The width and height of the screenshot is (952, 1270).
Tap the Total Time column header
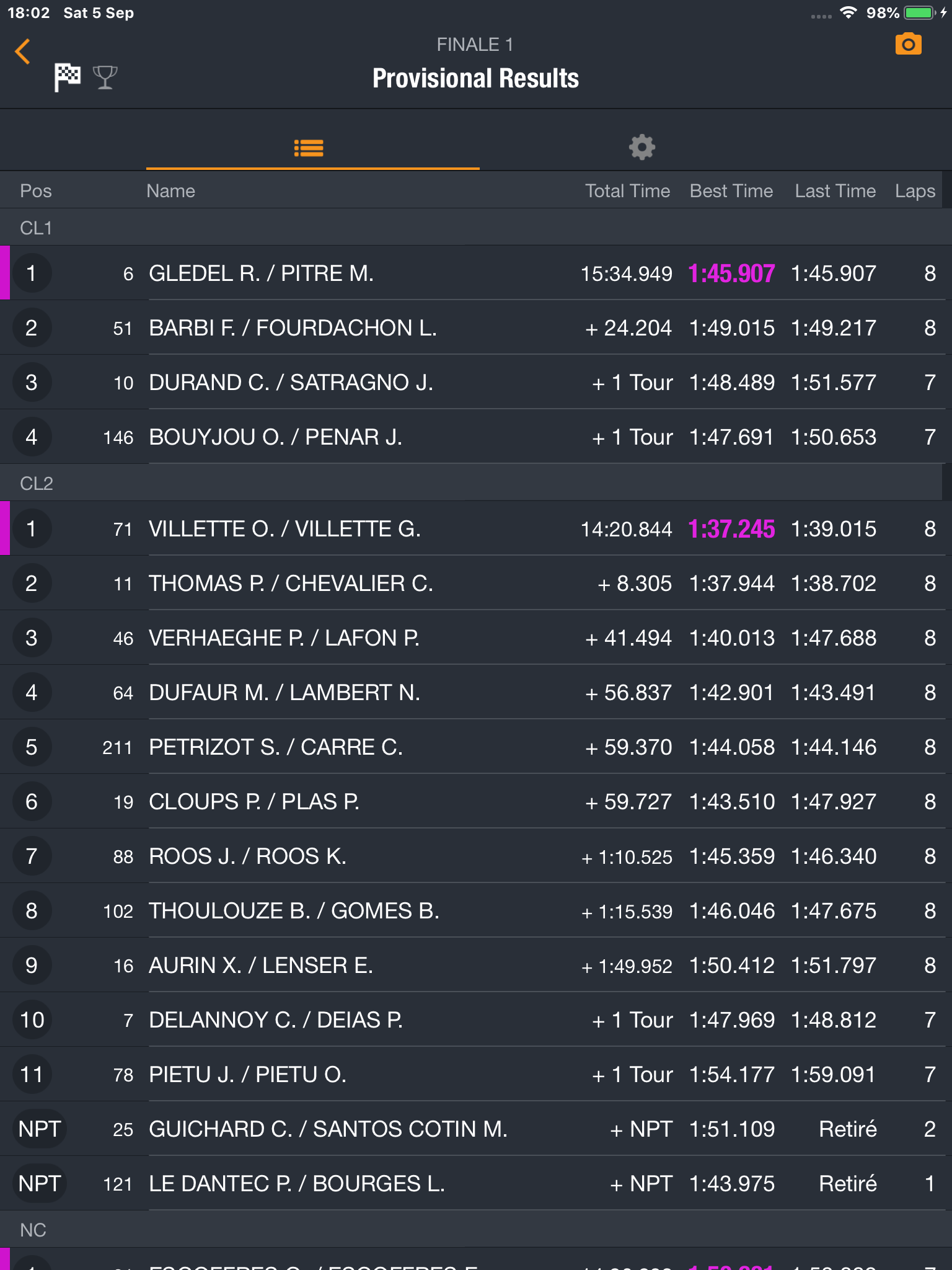coord(627,191)
